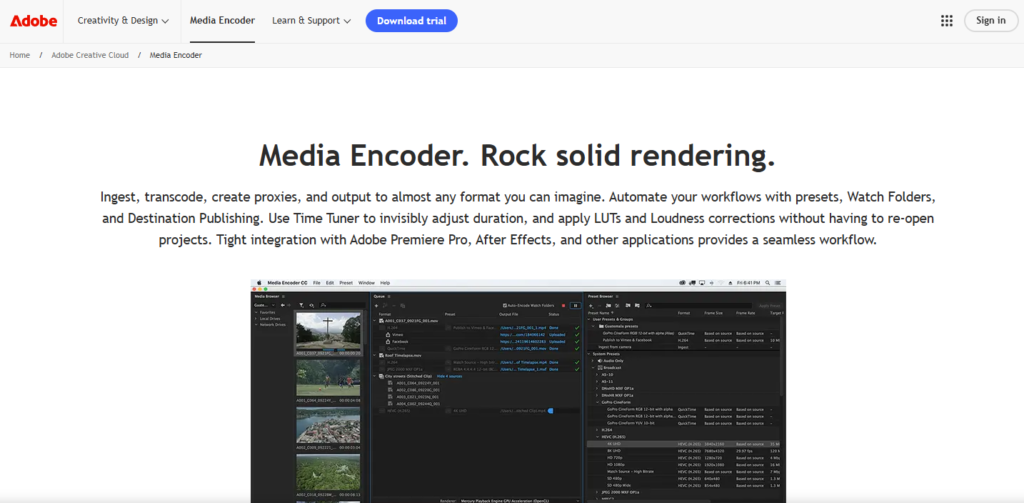This screenshot has height=503, width=1024.
Task: Click the Adobe logo in the header
Action: (x=35, y=20)
